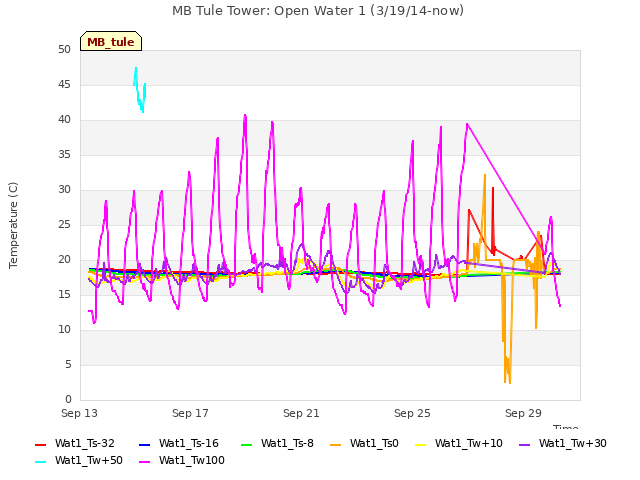Click the Wat1_Ts0 legend label

374,443
